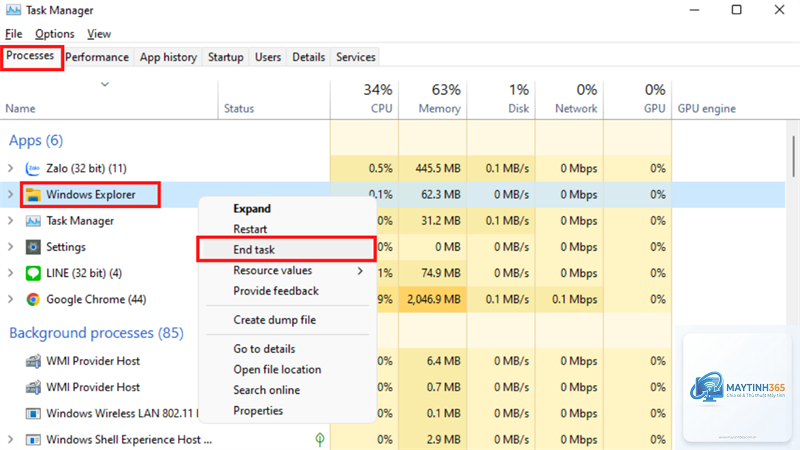Click second WMI Provider Host icon

pyautogui.click(x=33, y=387)
